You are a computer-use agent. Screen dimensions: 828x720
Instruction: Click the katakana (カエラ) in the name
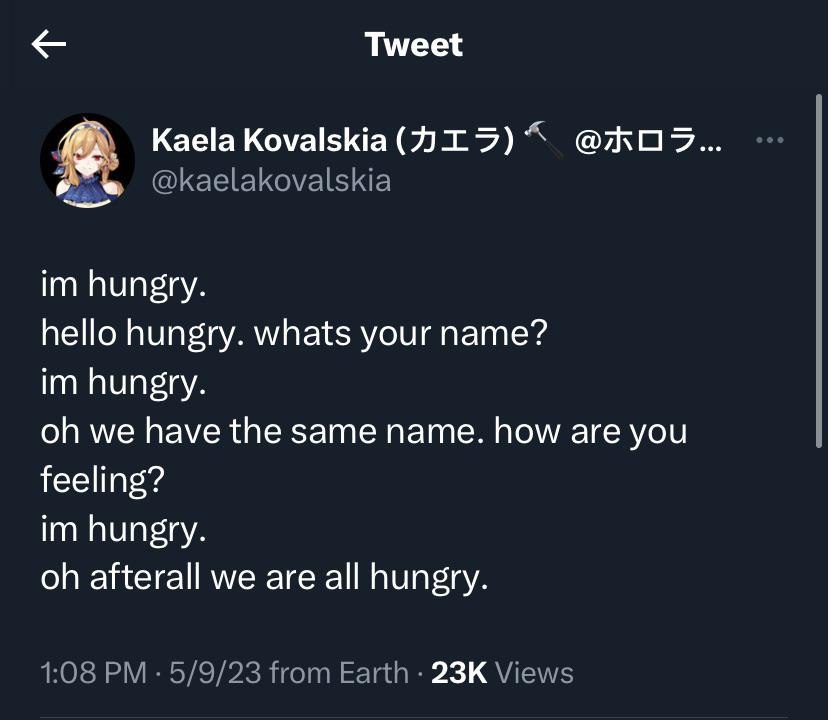pyautogui.click(x=455, y=141)
